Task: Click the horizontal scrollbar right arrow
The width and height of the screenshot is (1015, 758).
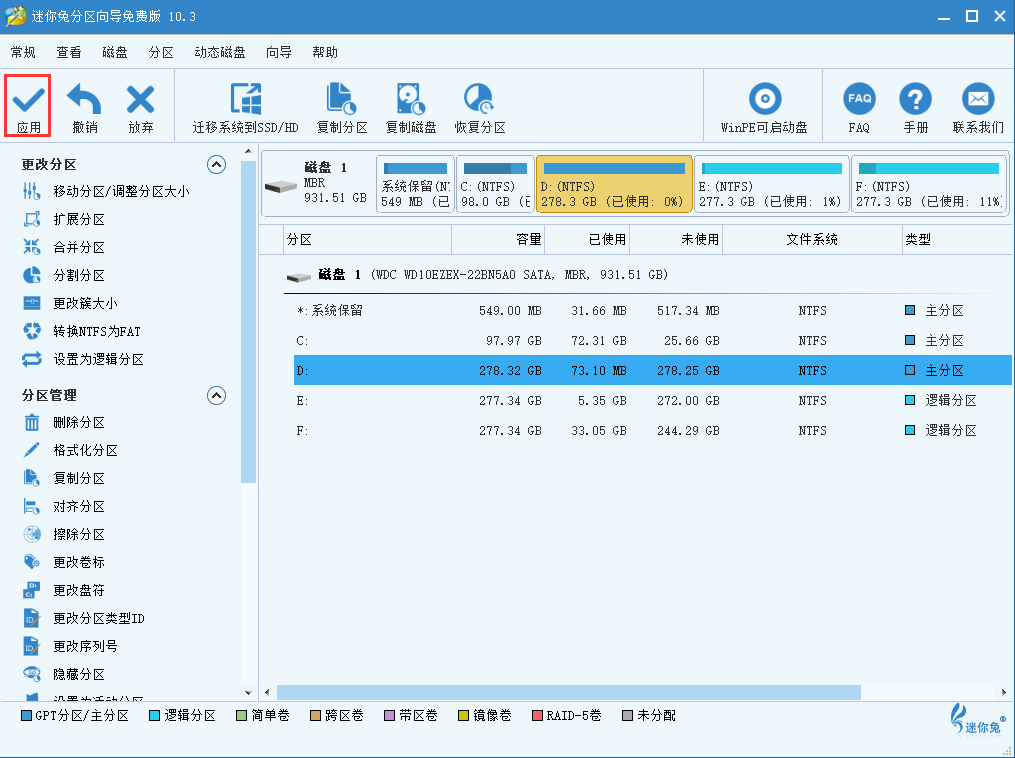Action: [x=1004, y=692]
